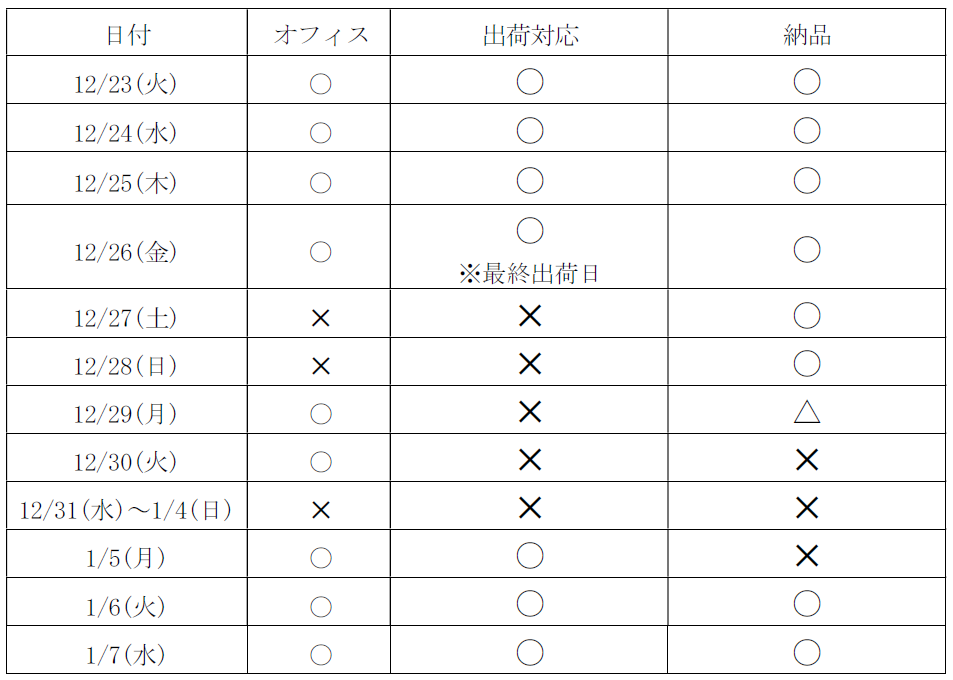This screenshot has width=953, height=680.
Task: Click the 出荷対応 circle for 1/5(月)
Action: tap(529, 556)
